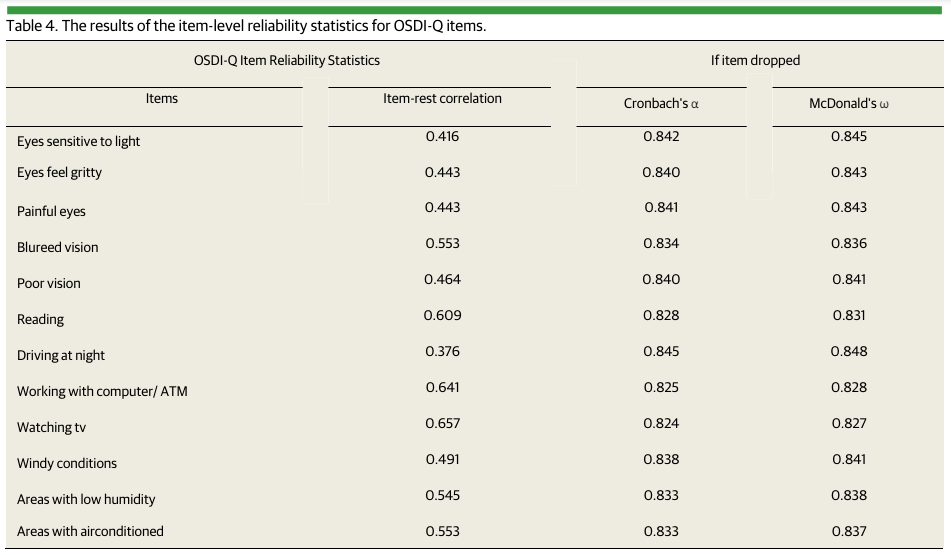Click the Table 4 caption text
The height and width of the screenshot is (555, 951).
point(246,26)
